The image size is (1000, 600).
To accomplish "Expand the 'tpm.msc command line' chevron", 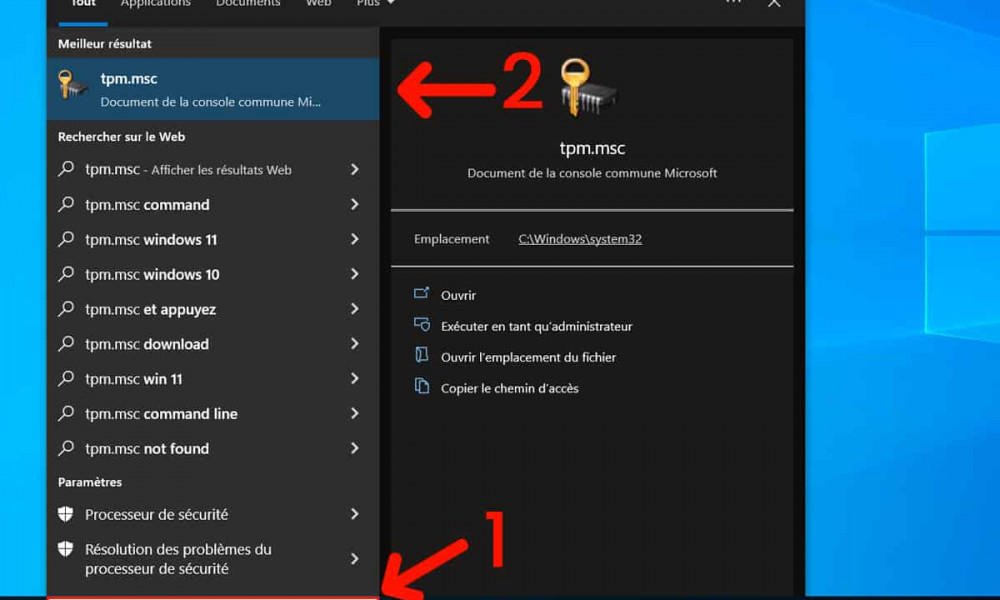I will pyautogui.click(x=355, y=413).
